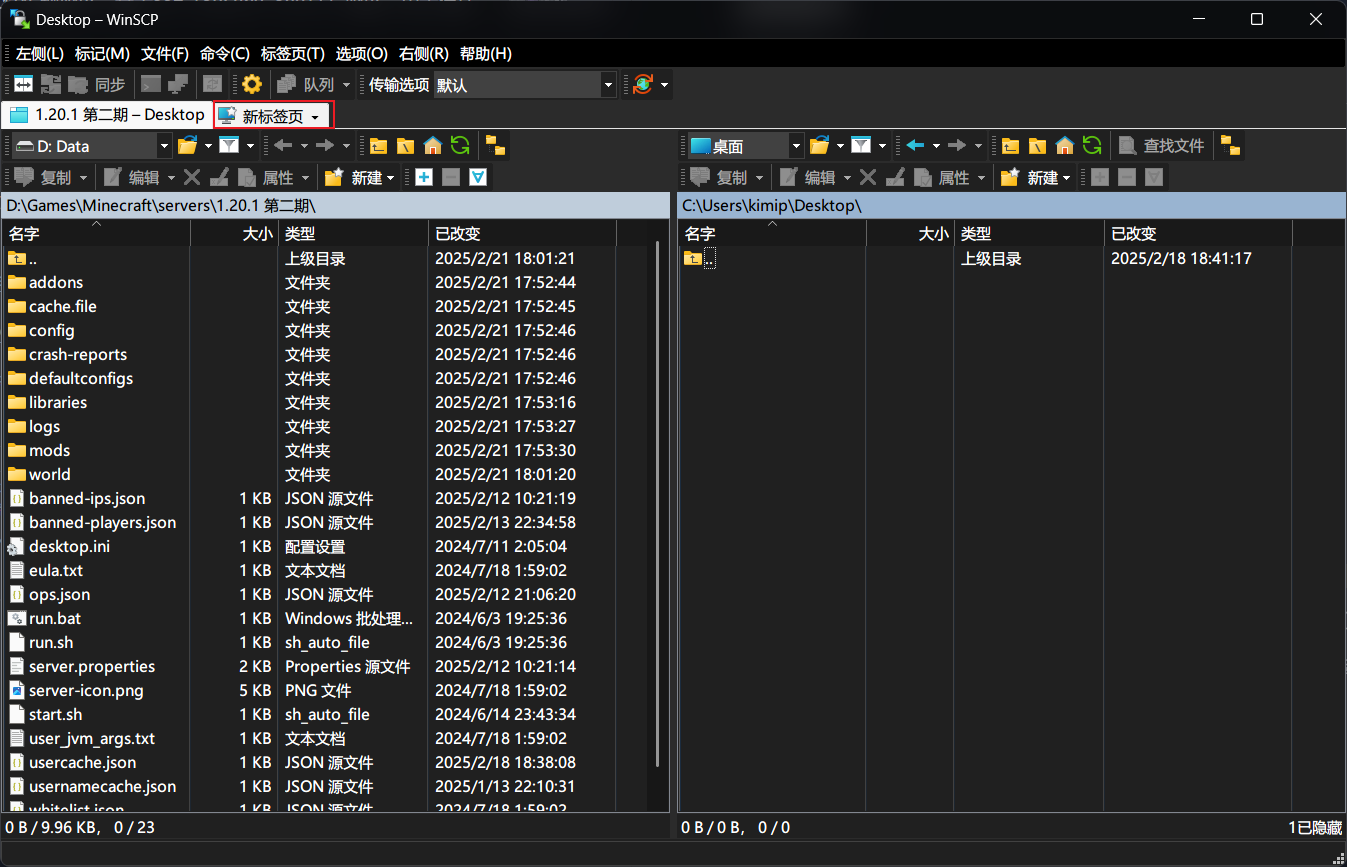Show directory tree in right panel

pyautogui.click(x=1231, y=146)
